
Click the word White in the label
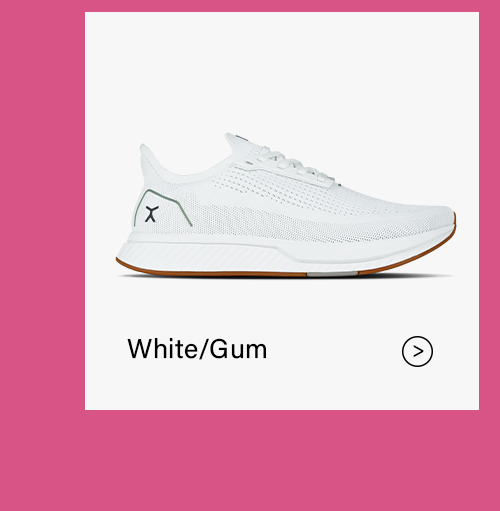pos(161,349)
